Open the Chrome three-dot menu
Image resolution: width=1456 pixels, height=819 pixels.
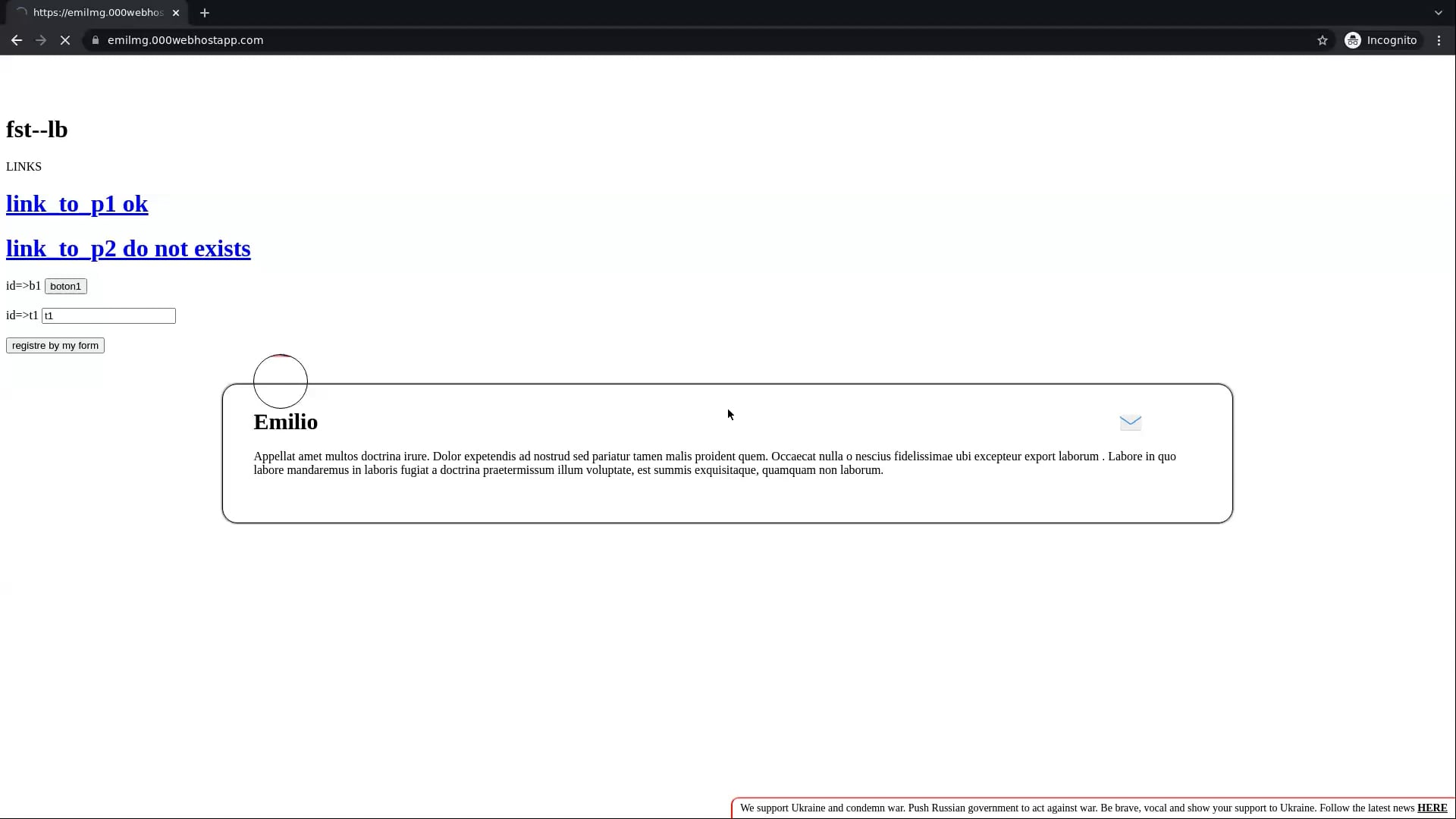pyautogui.click(x=1439, y=40)
